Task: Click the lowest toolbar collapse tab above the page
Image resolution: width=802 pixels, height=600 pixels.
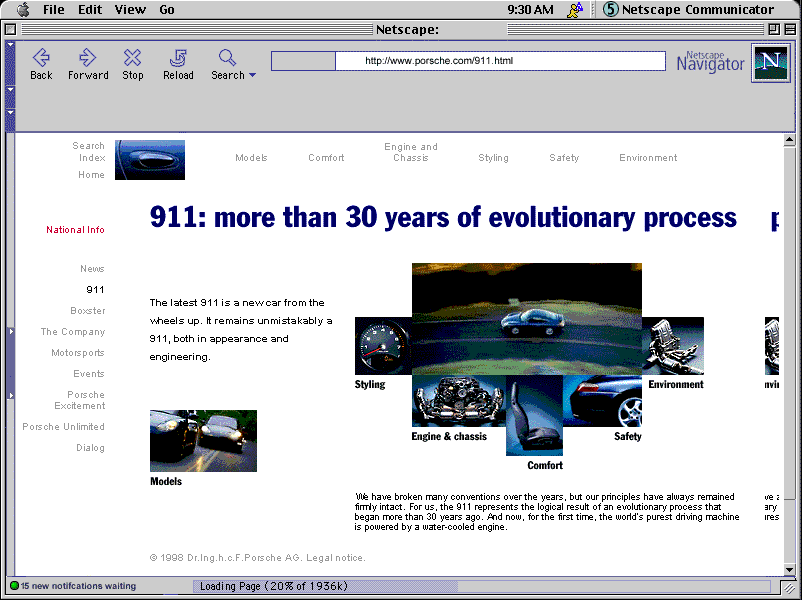Action: pyautogui.click(x=10, y=119)
